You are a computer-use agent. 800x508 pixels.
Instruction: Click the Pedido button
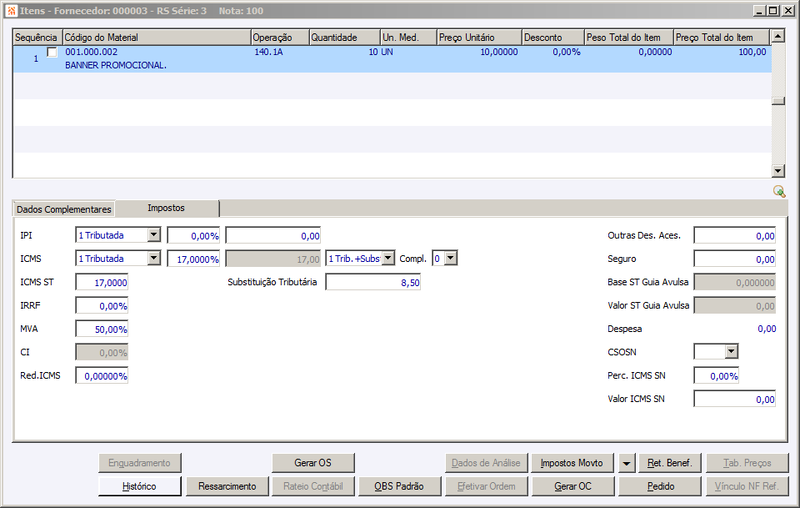pyautogui.click(x=660, y=487)
